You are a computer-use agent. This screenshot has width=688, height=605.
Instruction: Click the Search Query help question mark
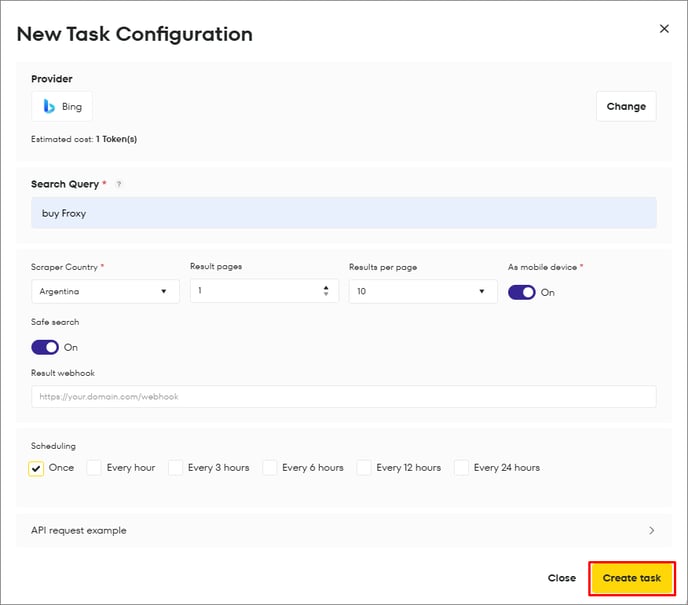pyautogui.click(x=118, y=184)
